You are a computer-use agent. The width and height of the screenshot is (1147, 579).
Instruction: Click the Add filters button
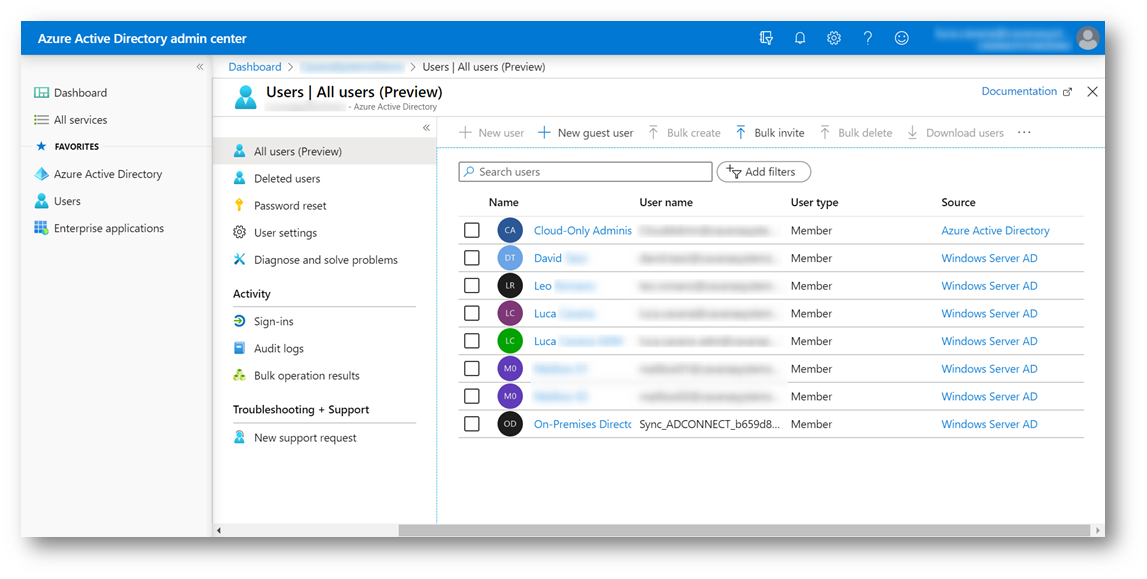pyautogui.click(x=764, y=172)
